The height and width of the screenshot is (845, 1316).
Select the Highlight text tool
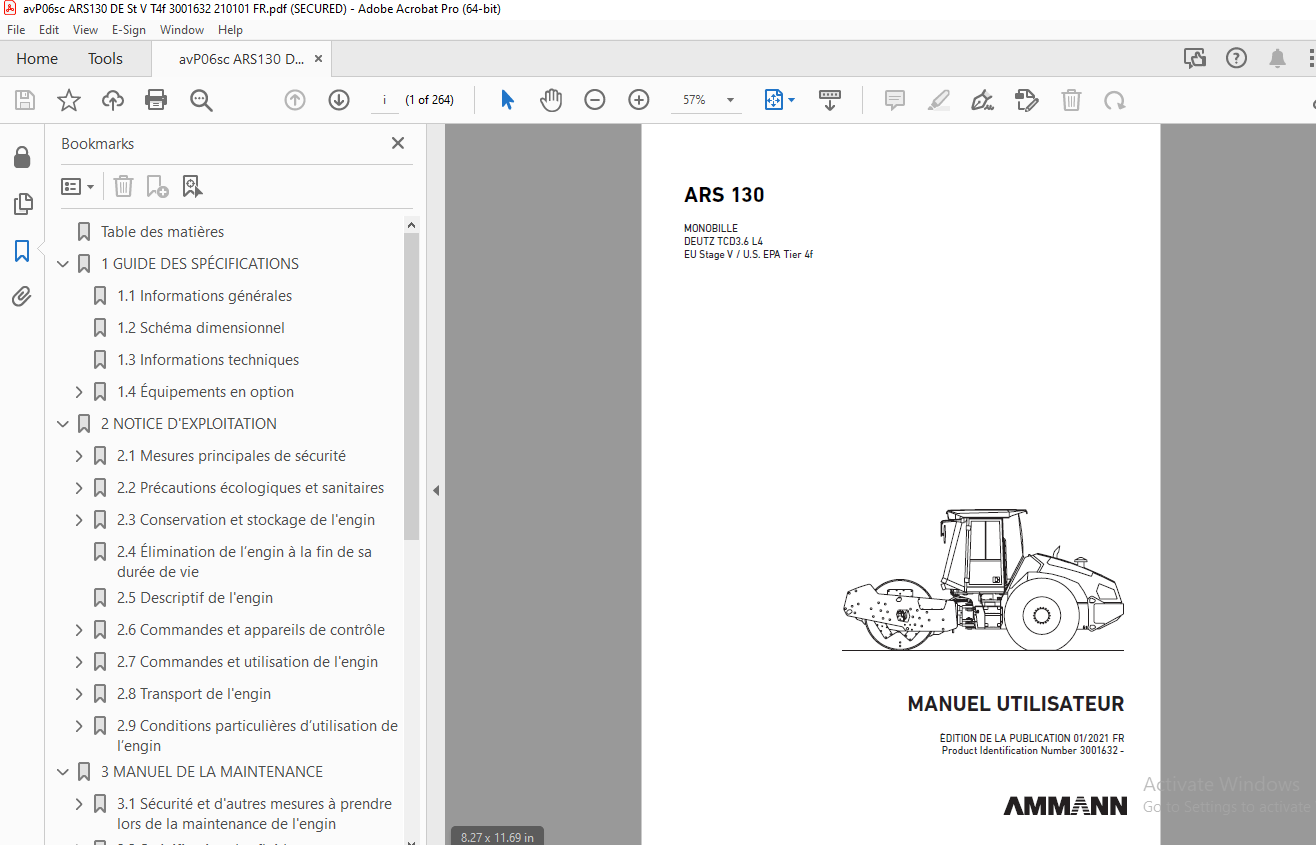(939, 100)
